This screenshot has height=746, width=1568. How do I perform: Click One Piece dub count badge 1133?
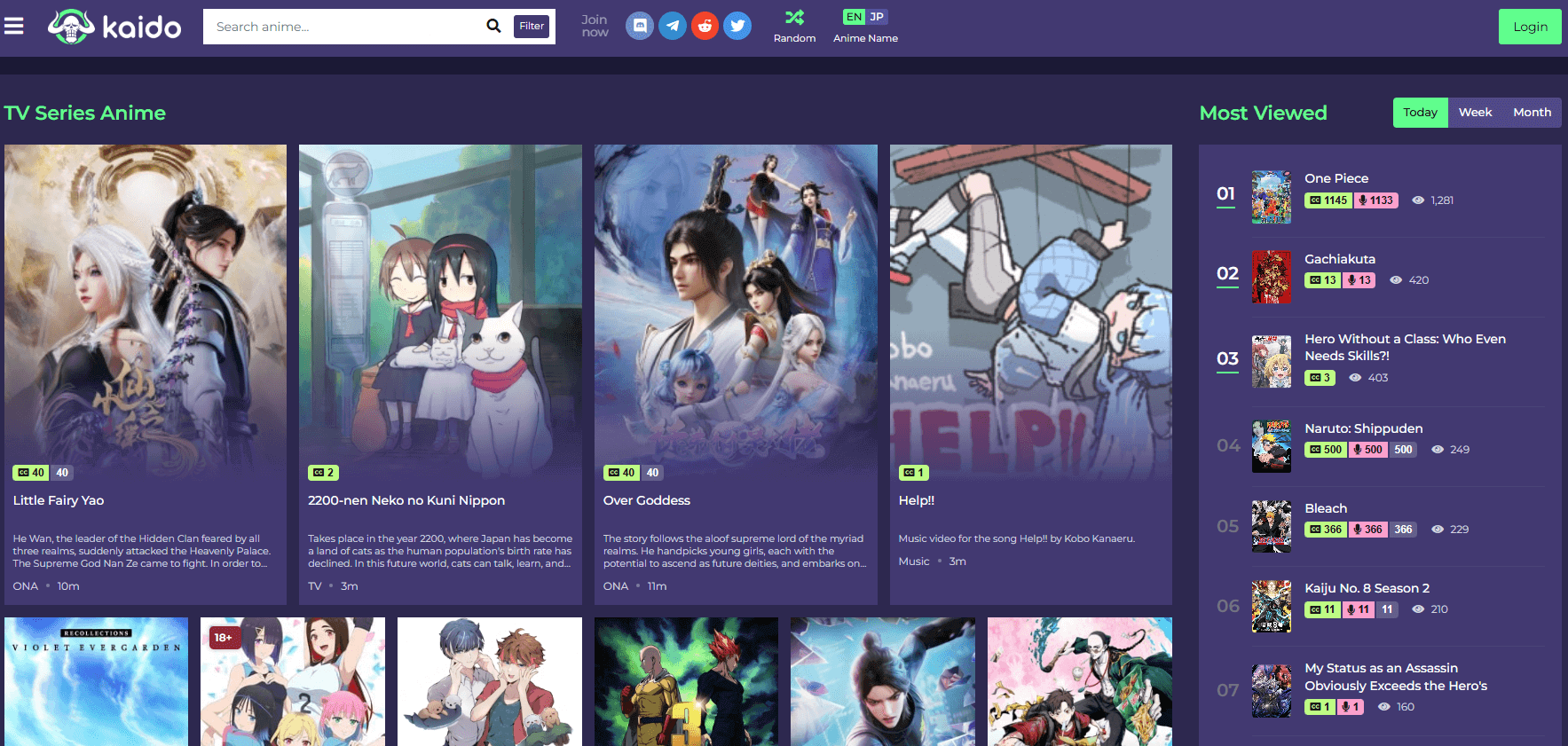(x=1375, y=200)
